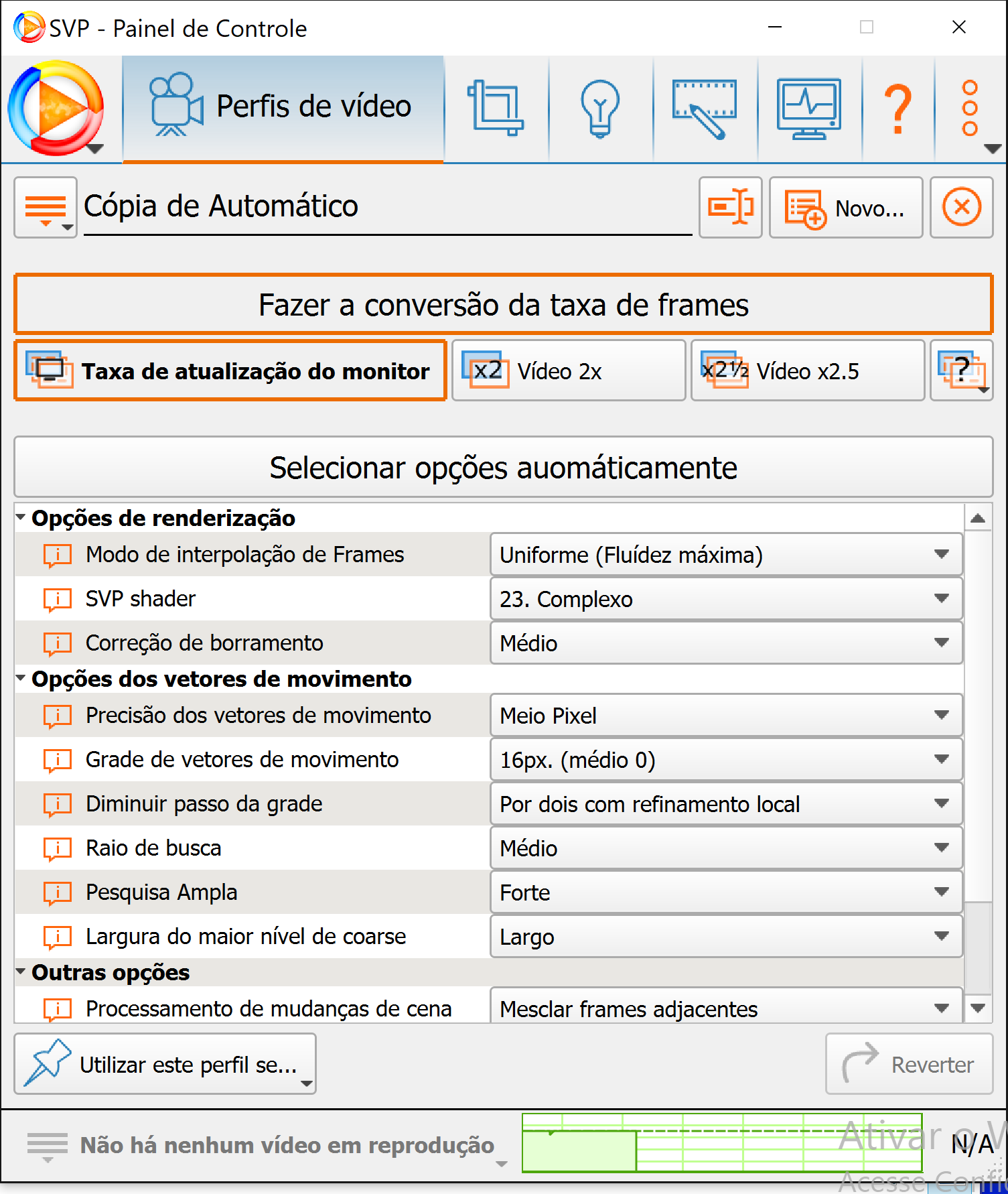Click the options list scrollbar down arrow
The width and height of the screenshot is (1008, 1194).
click(x=978, y=1008)
